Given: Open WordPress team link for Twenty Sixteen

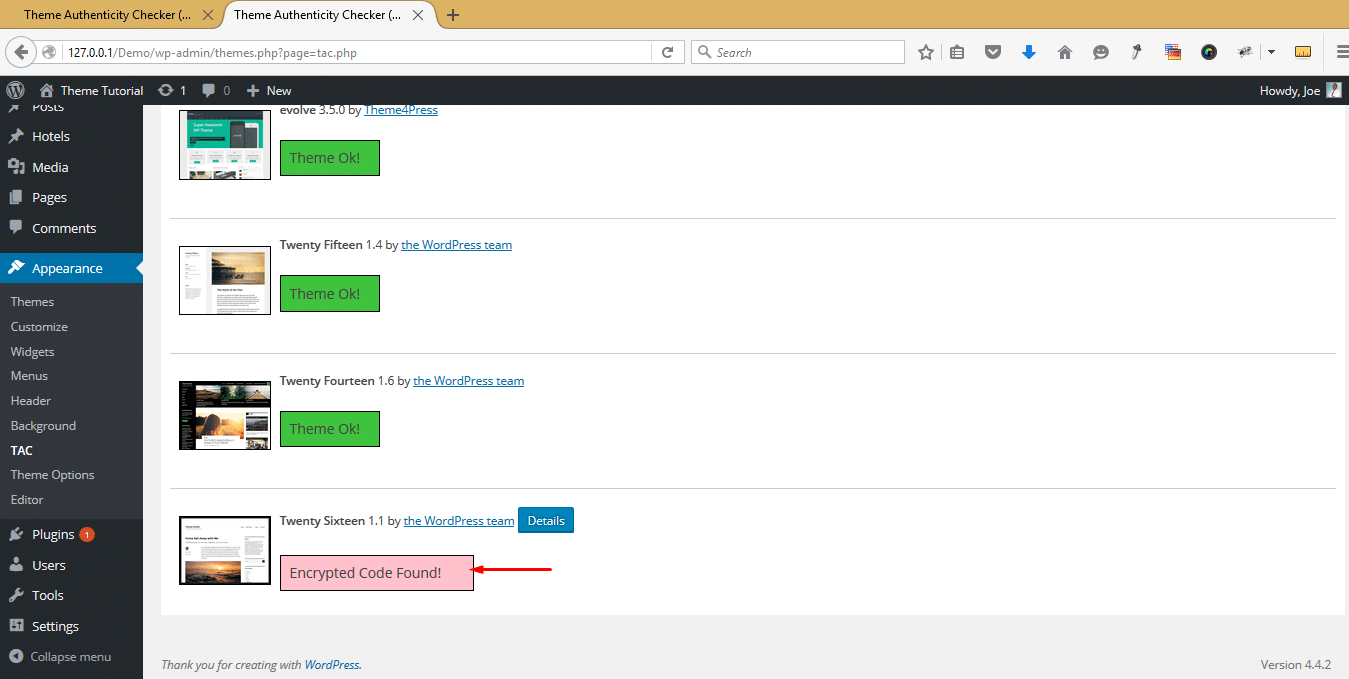Looking at the screenshot, I should 459,521.
